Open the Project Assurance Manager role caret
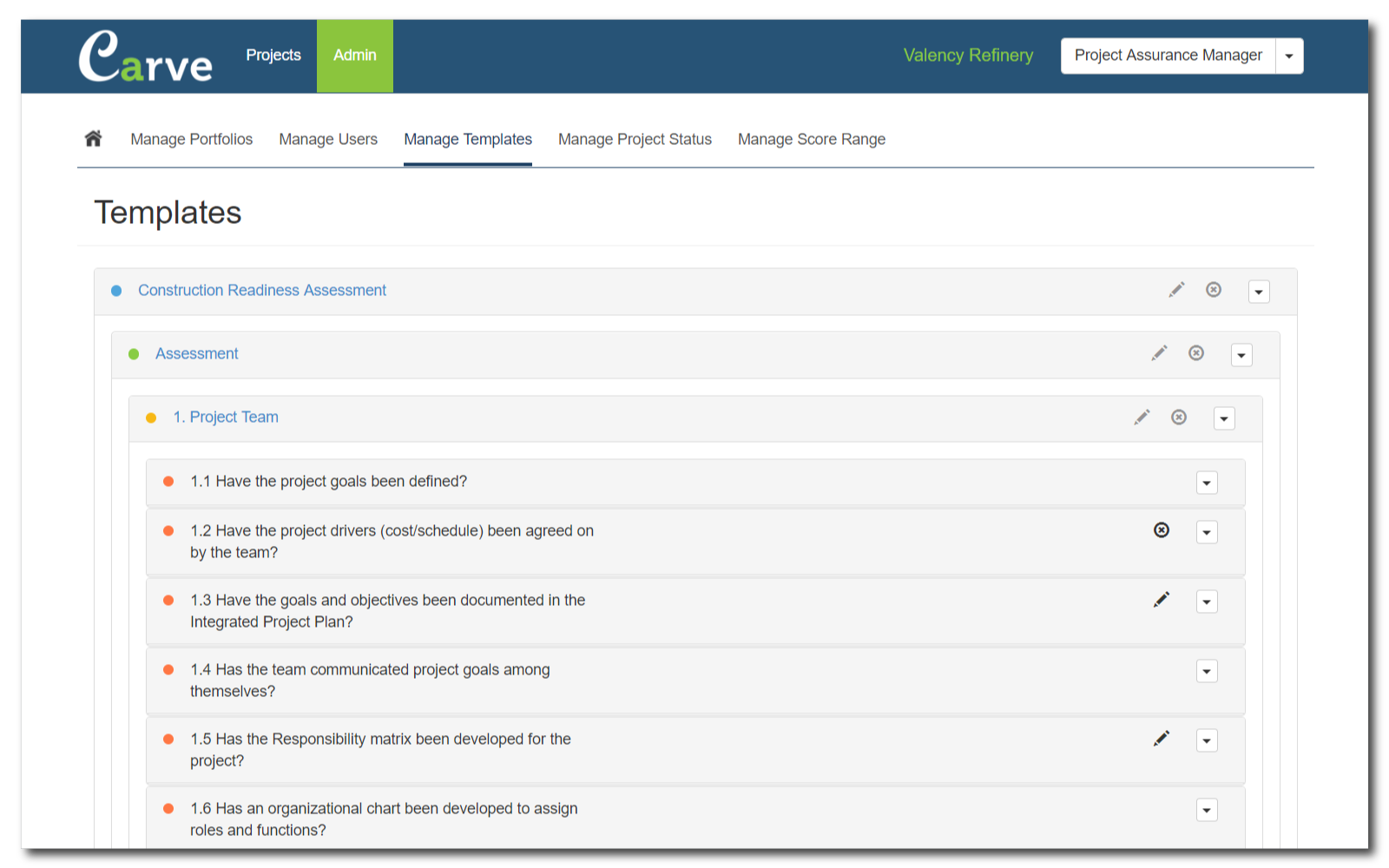The width and height of the screenshot is (1389, 868). tap(1289, 56)
